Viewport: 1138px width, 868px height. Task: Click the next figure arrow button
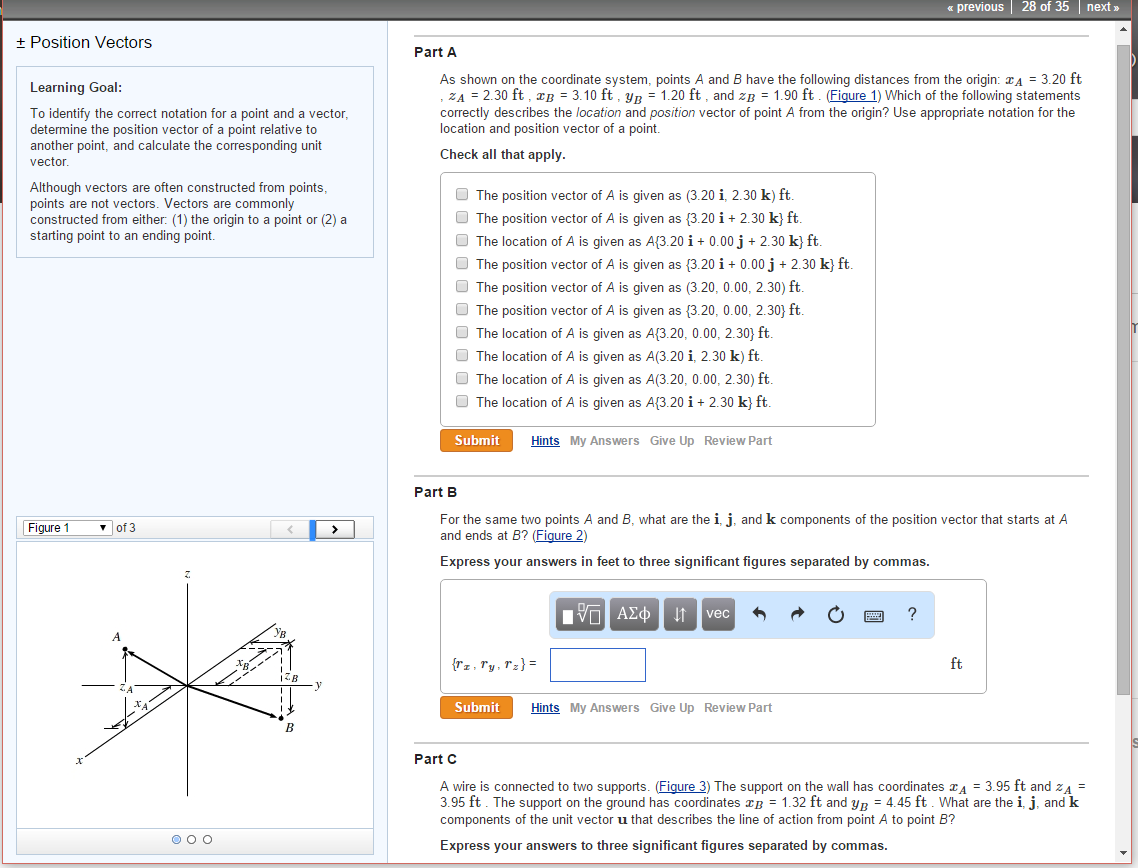pos(334,528)
